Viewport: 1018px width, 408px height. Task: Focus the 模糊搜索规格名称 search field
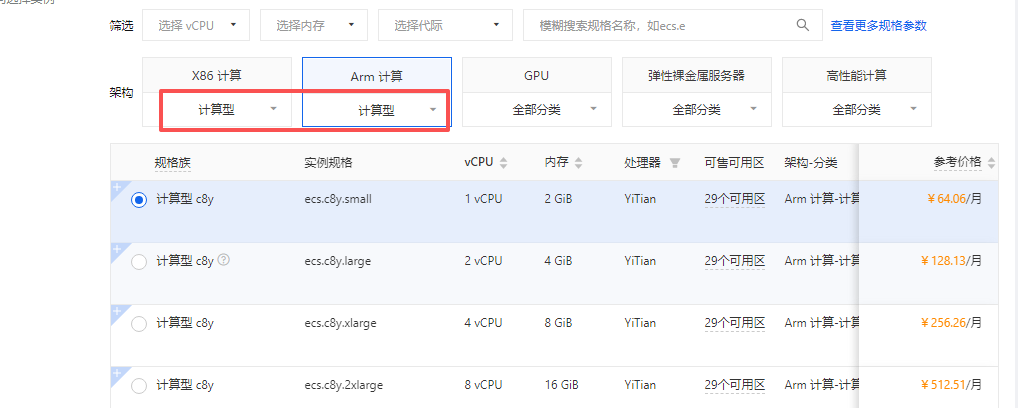pos(660,25)
